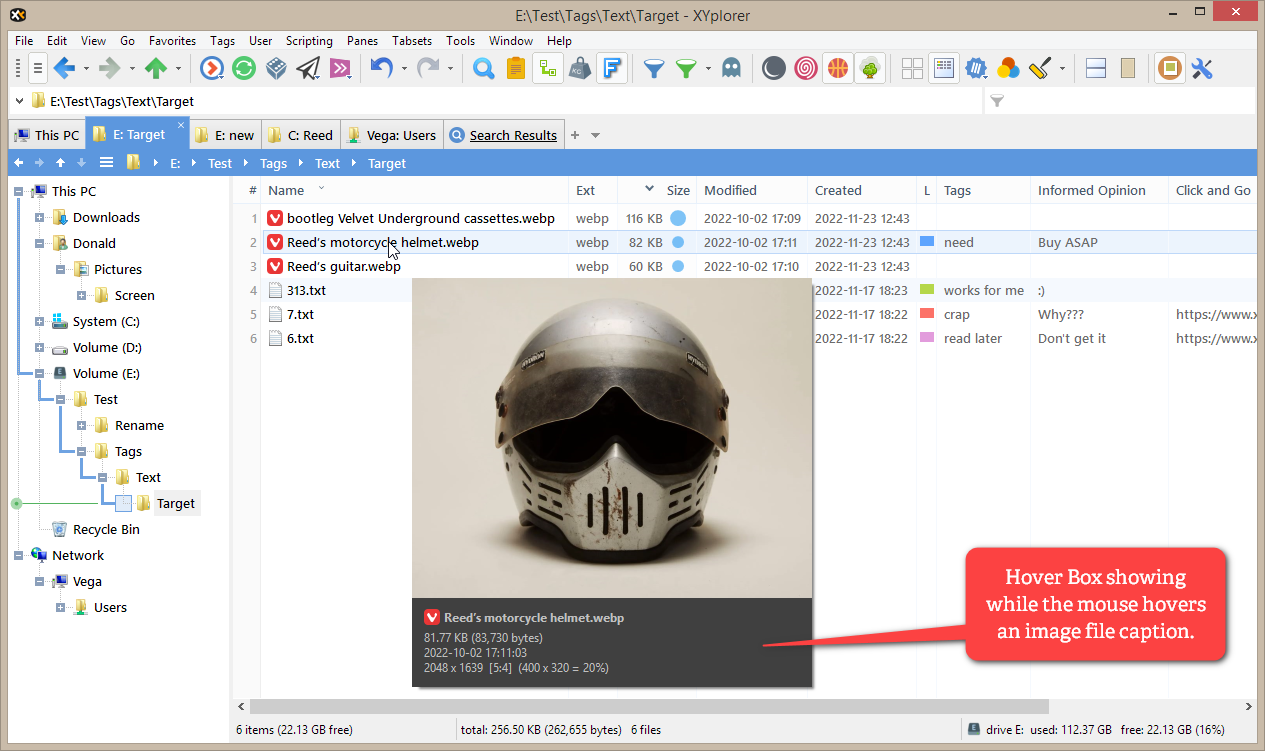The height and width of the screenshot is (751, 1265).
Task: Click the dice icon in toolbar
Action: tap(276, 68)
